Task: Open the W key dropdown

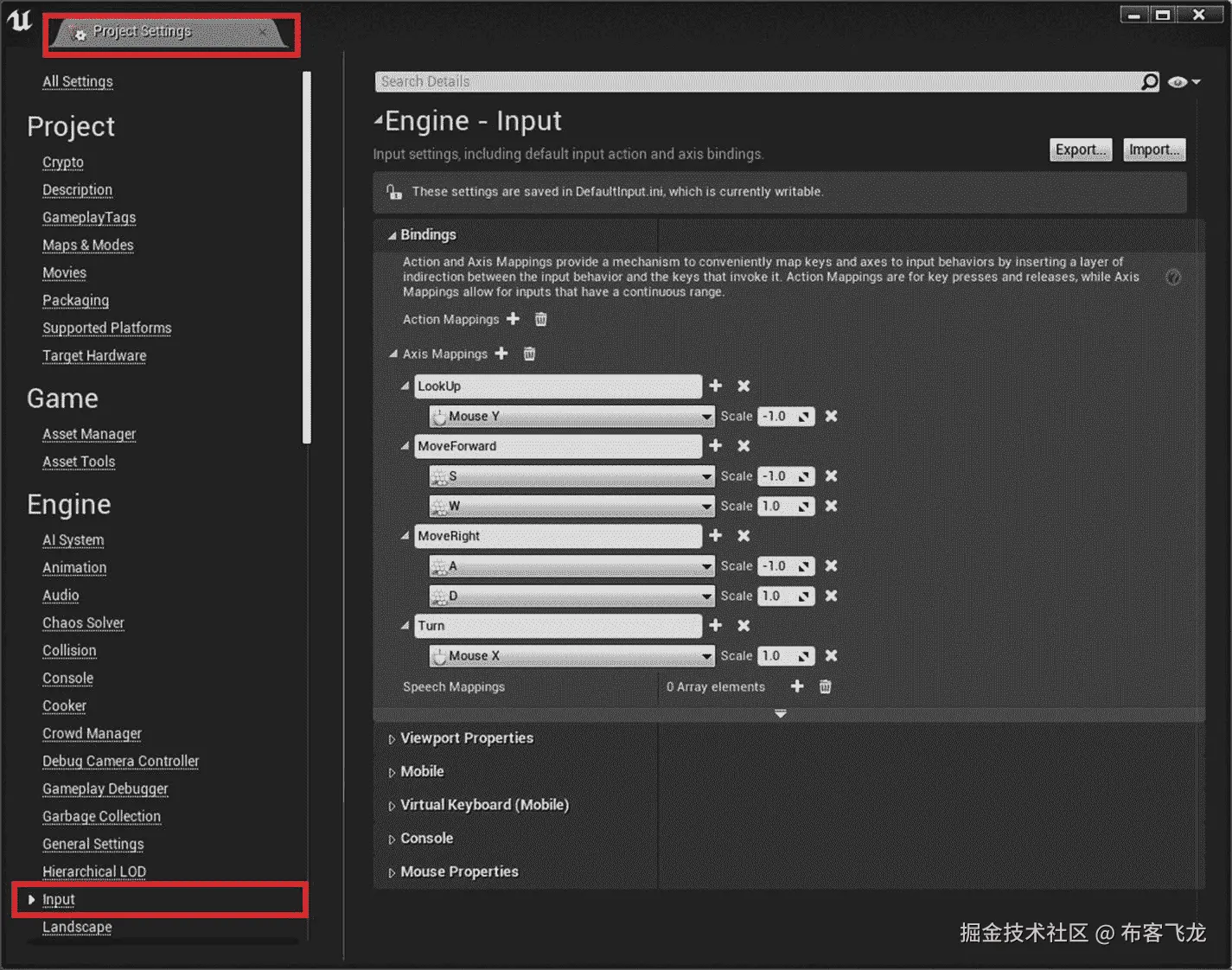Action: coord(572,506)
